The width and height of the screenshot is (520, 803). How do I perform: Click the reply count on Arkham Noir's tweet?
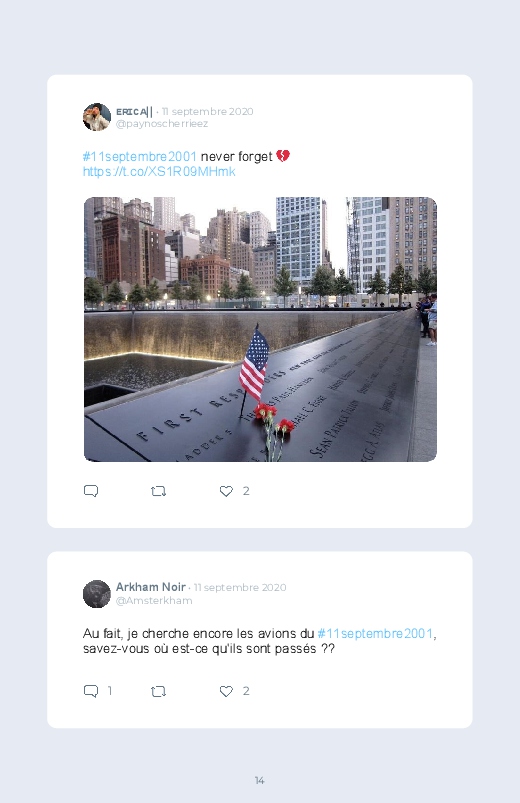[x=110, y=691]
